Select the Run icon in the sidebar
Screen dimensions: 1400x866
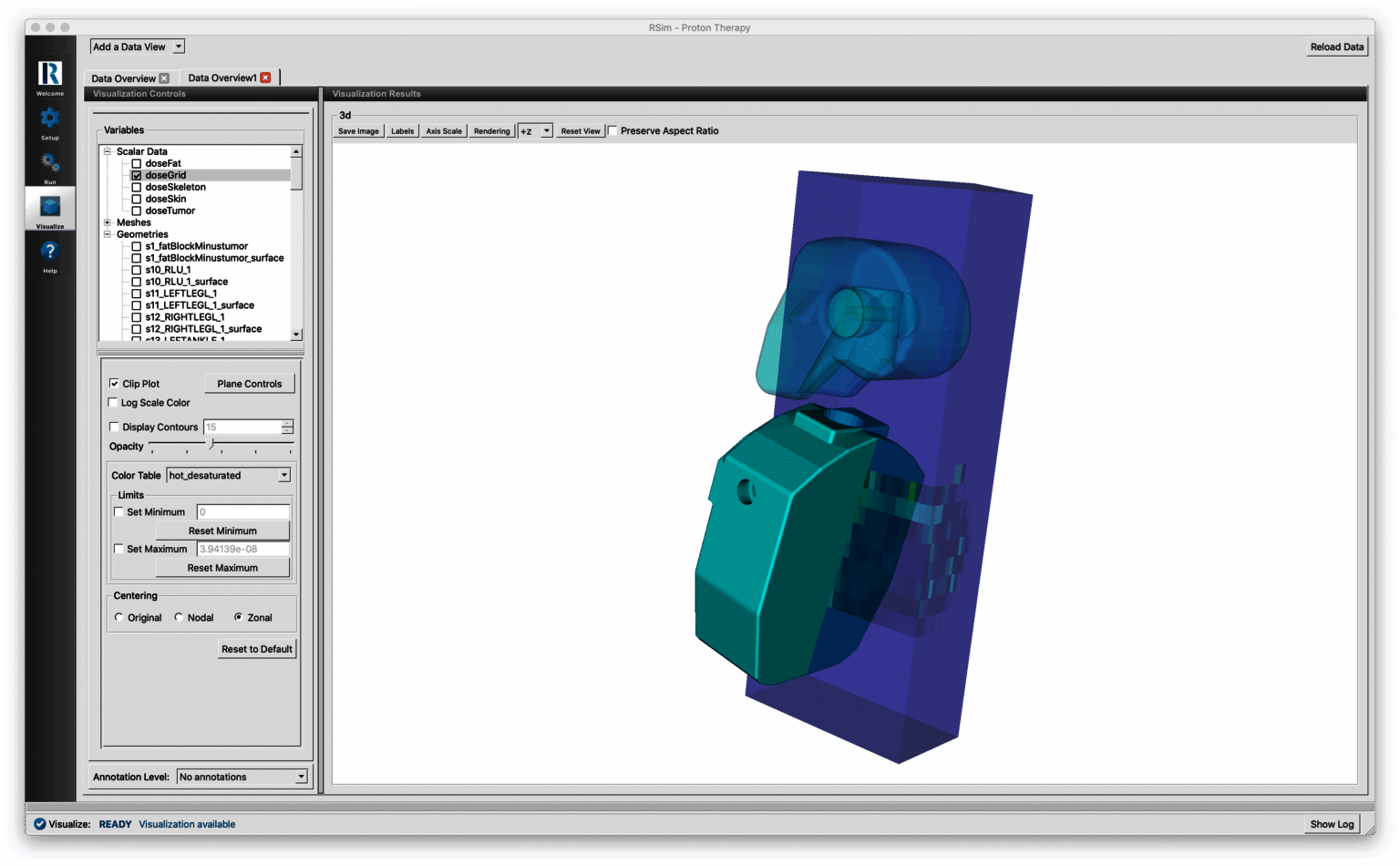pos(49,164)
